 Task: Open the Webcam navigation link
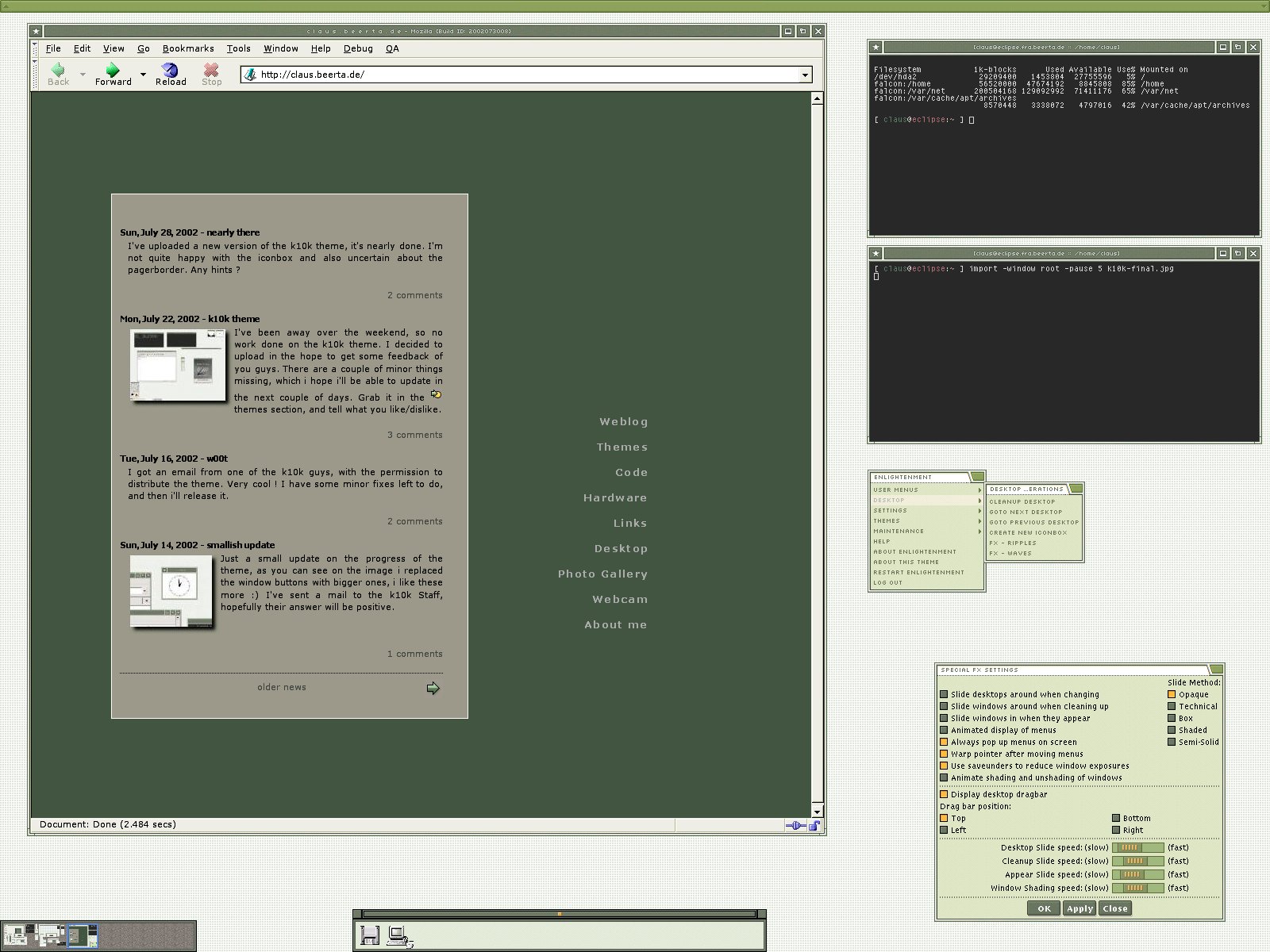click(x=620, y=600)
